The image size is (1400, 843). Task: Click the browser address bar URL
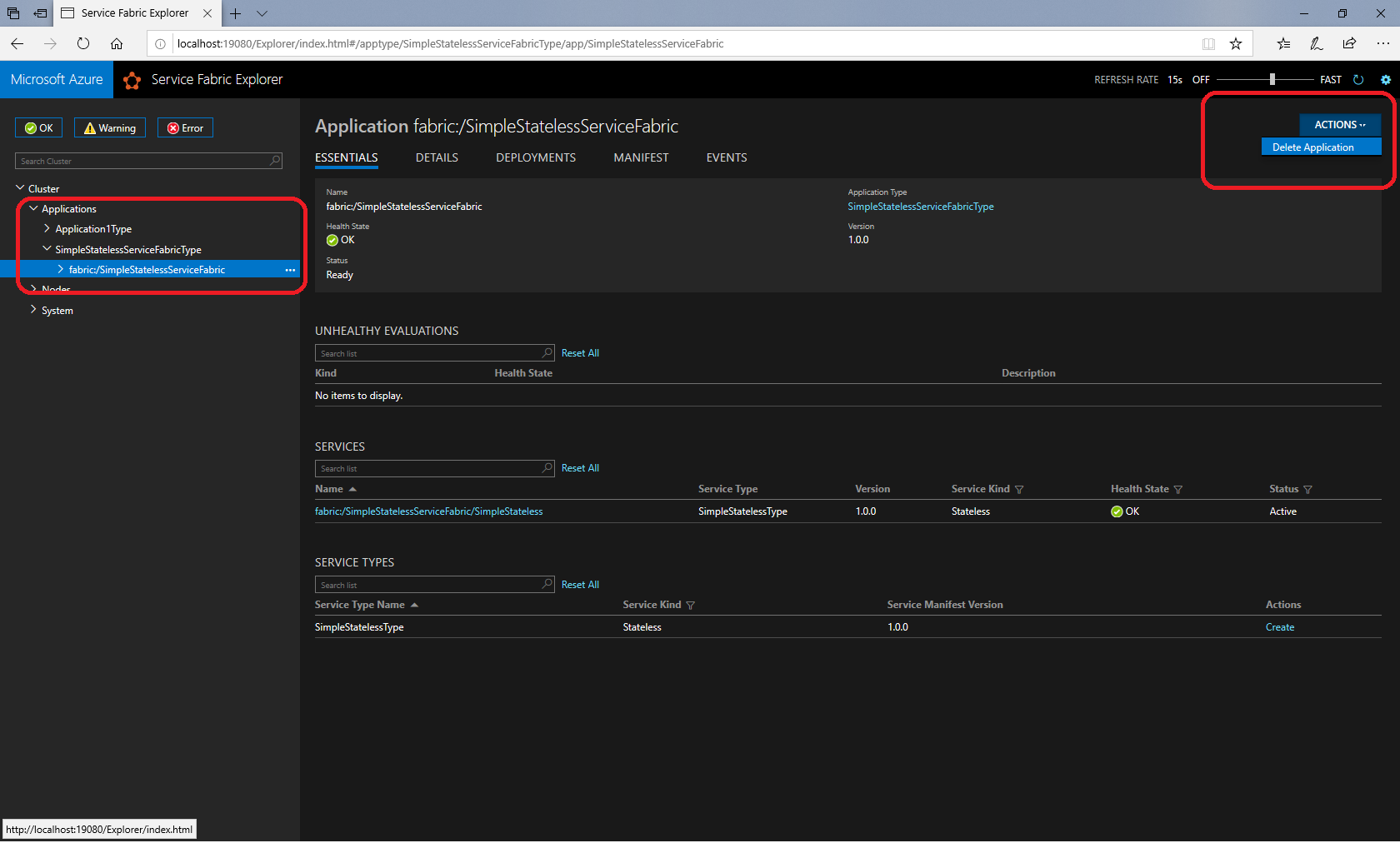450,43
